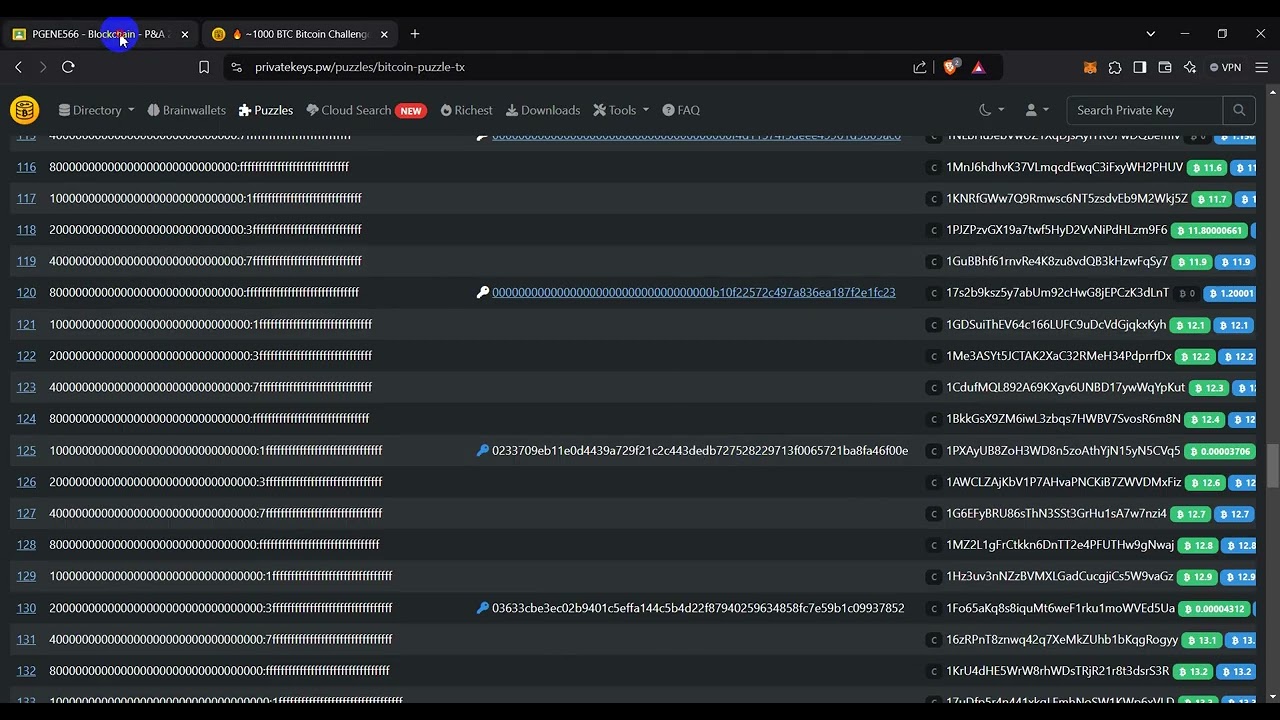Open the Brave Wallet icon
1280x720 pixels.
click(1165, 67)
